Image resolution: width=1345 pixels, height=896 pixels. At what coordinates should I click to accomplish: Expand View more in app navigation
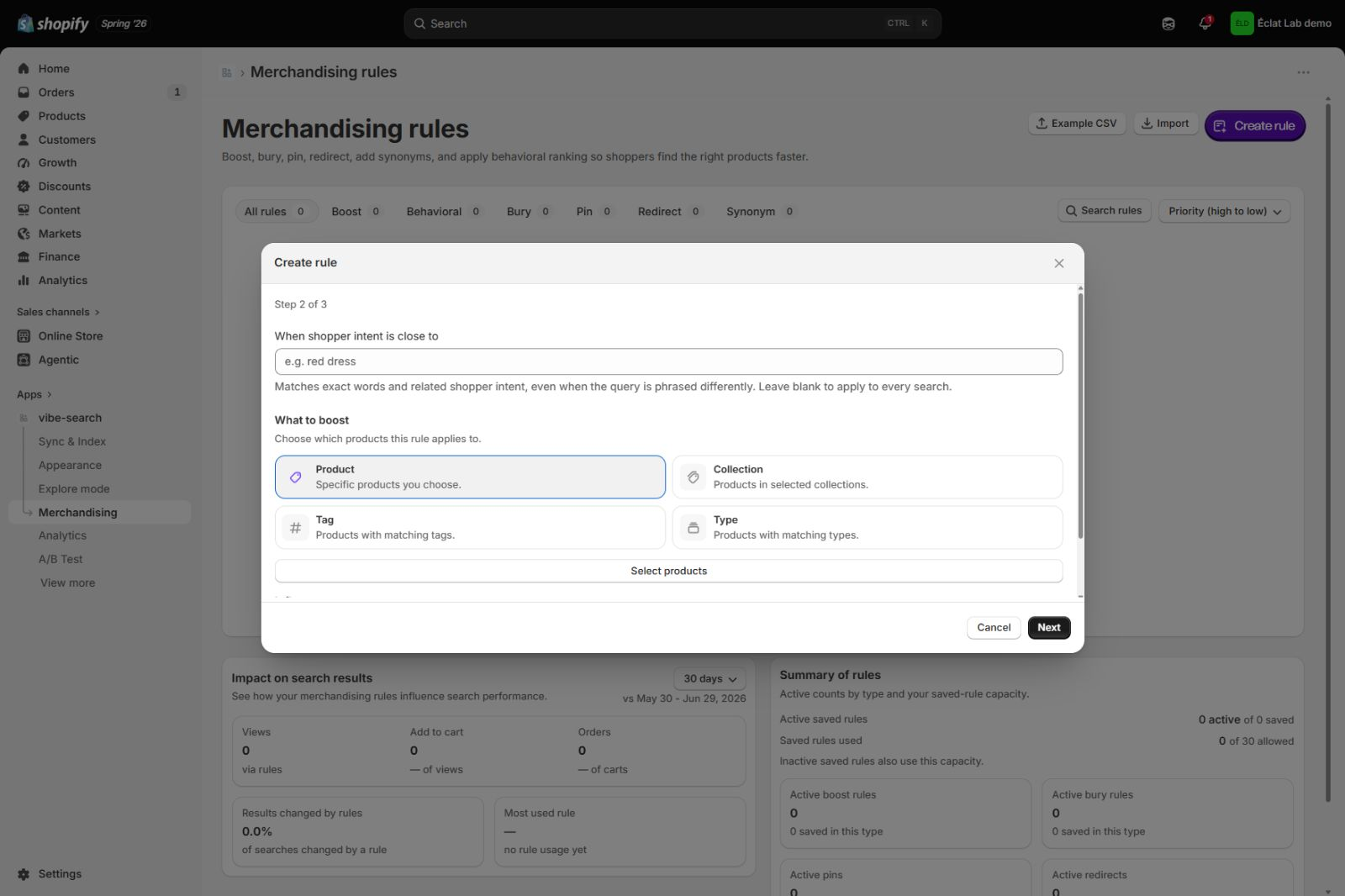67,582
